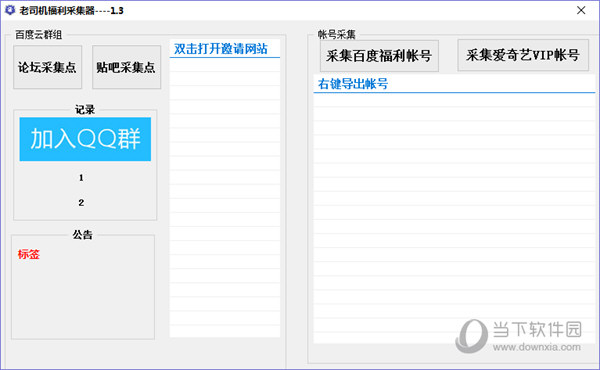Start 采集百度福利帐号 collection
The image size is (600, 370).
(379, 56)
